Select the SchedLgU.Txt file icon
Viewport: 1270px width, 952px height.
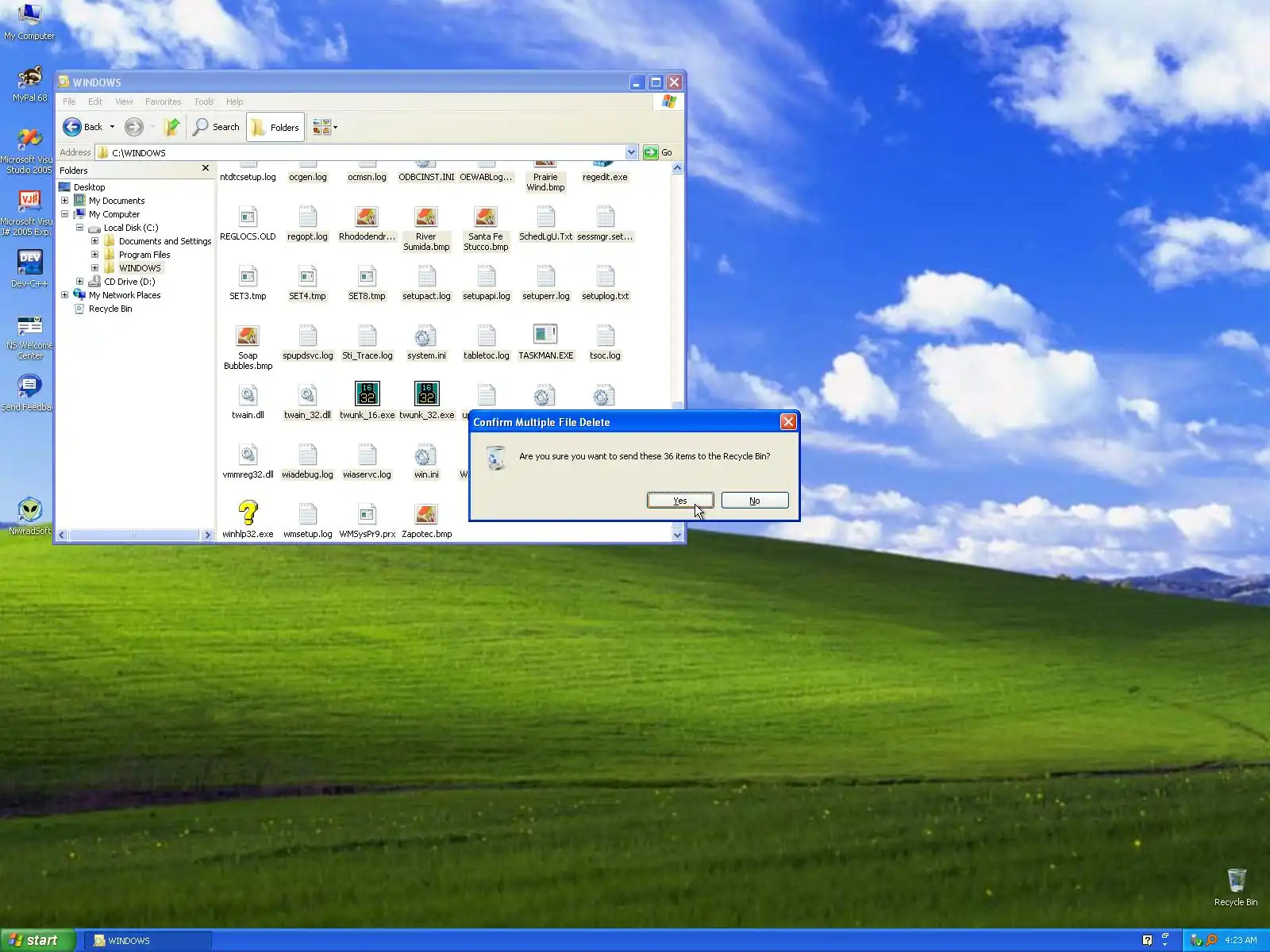pos(545,217)
